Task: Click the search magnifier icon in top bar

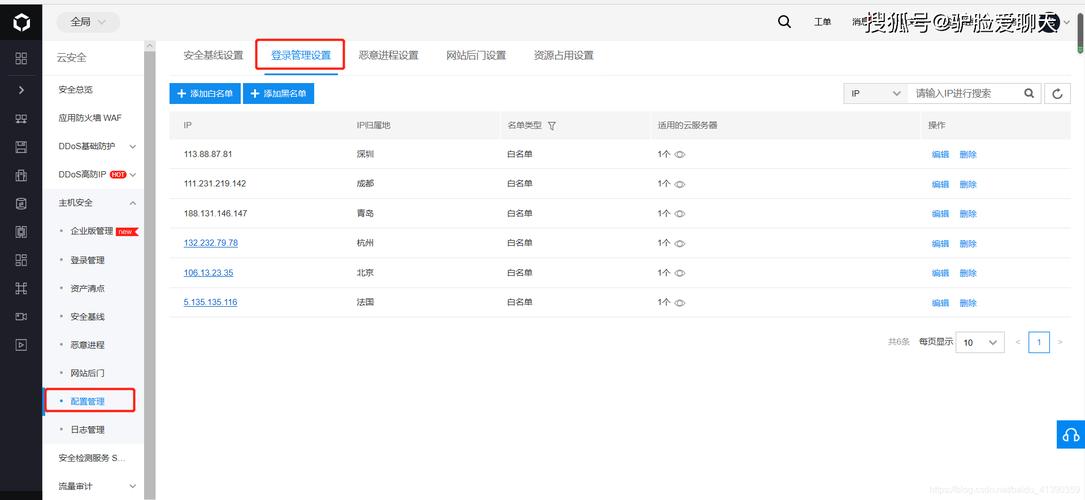Action: [x=784, y=22]
